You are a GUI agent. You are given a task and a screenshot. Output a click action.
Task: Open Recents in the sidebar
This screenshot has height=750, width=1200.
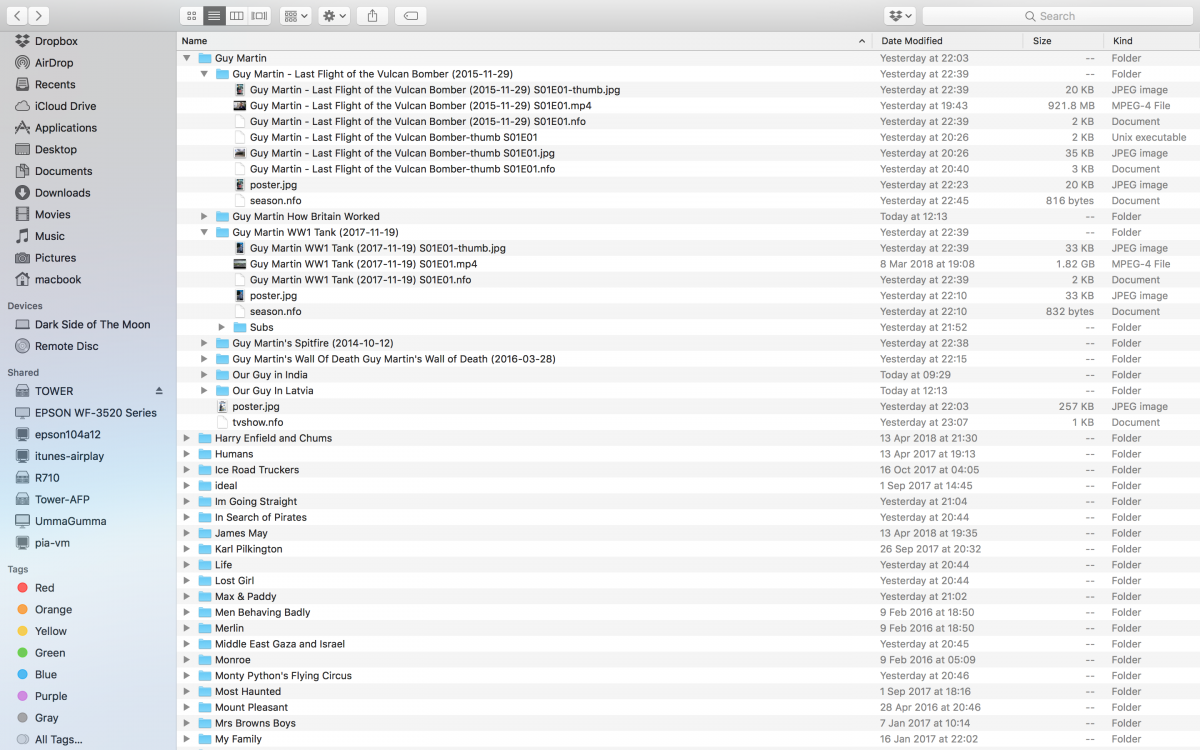pos(55,84)
